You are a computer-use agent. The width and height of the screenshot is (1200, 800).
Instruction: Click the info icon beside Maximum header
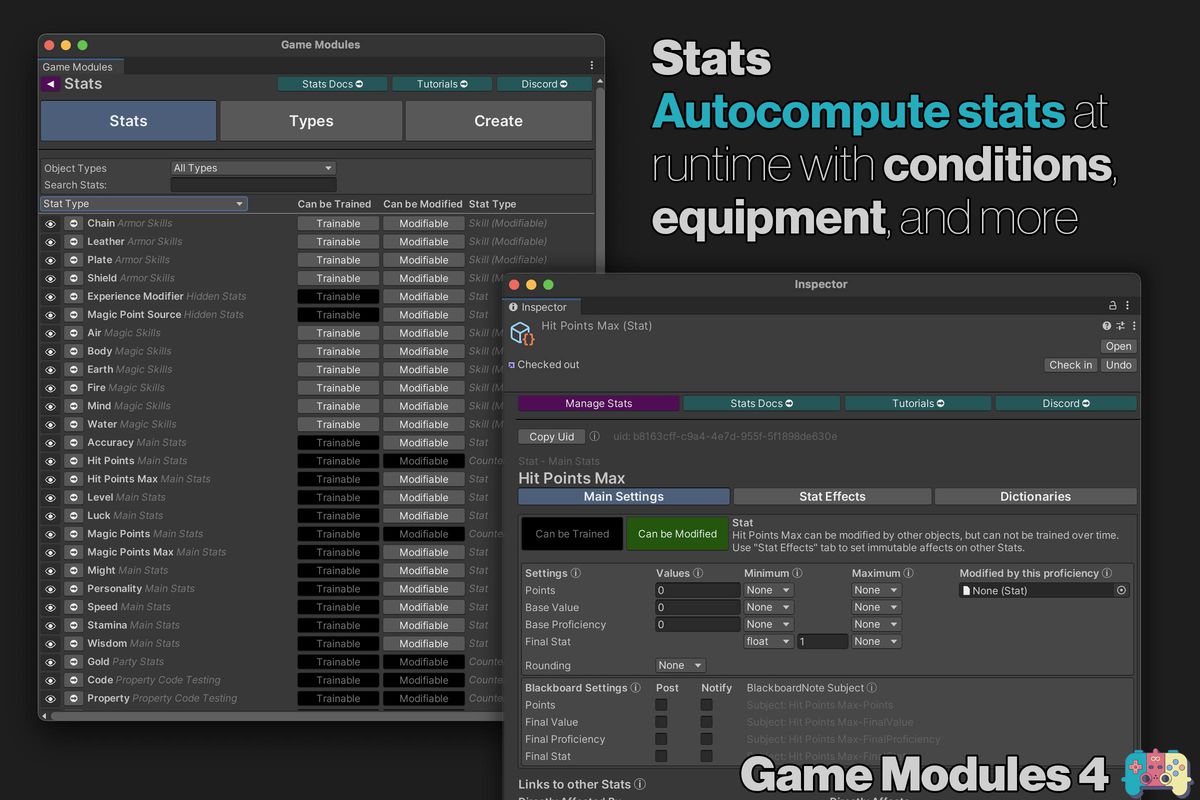tap(908, 573)
